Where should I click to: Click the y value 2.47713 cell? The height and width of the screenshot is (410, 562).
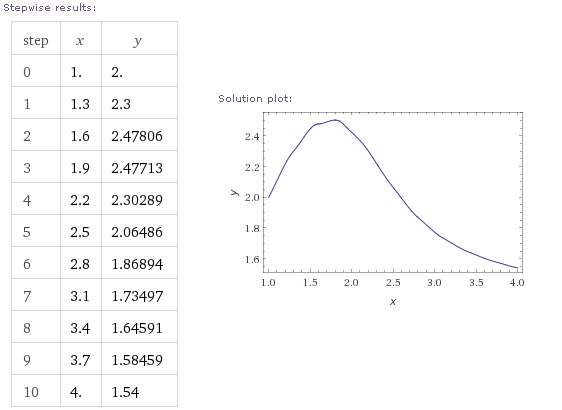click(x=139, y=168)
